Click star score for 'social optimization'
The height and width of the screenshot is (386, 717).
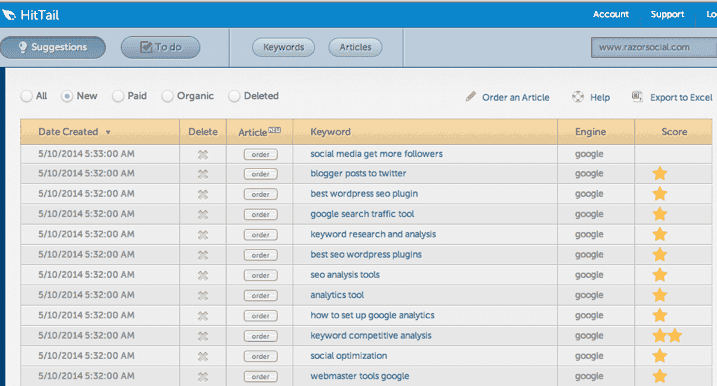point(660,356)
